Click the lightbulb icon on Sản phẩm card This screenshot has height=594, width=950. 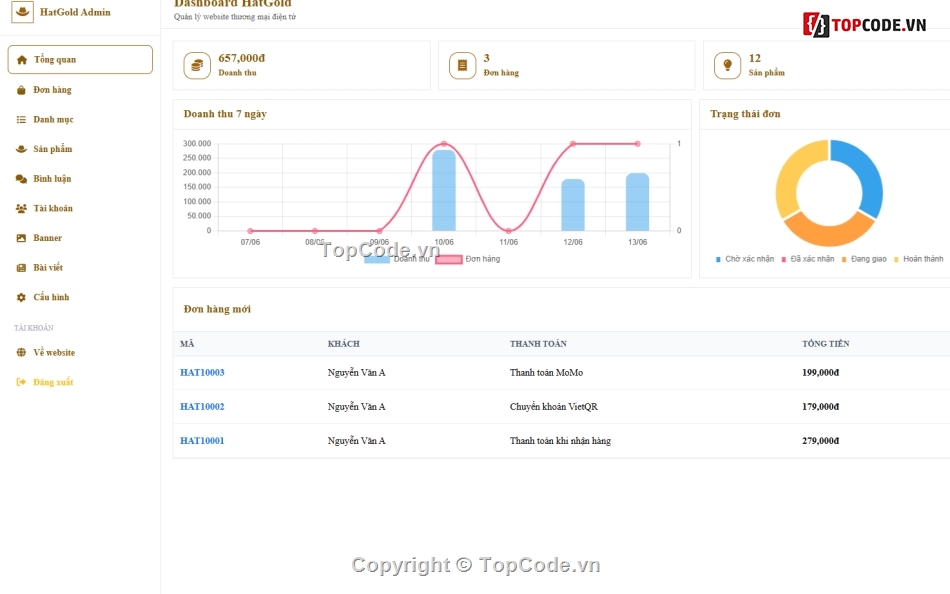pyautogui.click(x=728, y=65)
